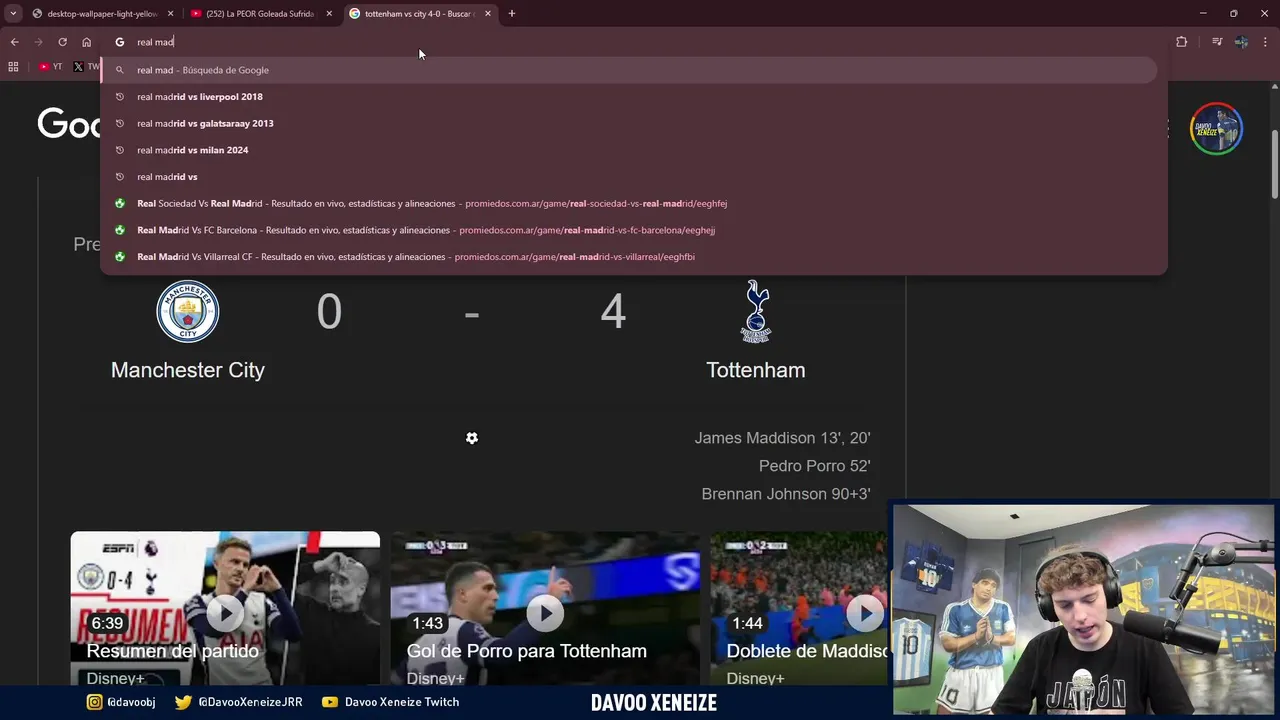Image resolution: width=1280 pixels, height=720 pixels.
Task: Open the Tottenham team name
Action: click(x=756, y=370)
